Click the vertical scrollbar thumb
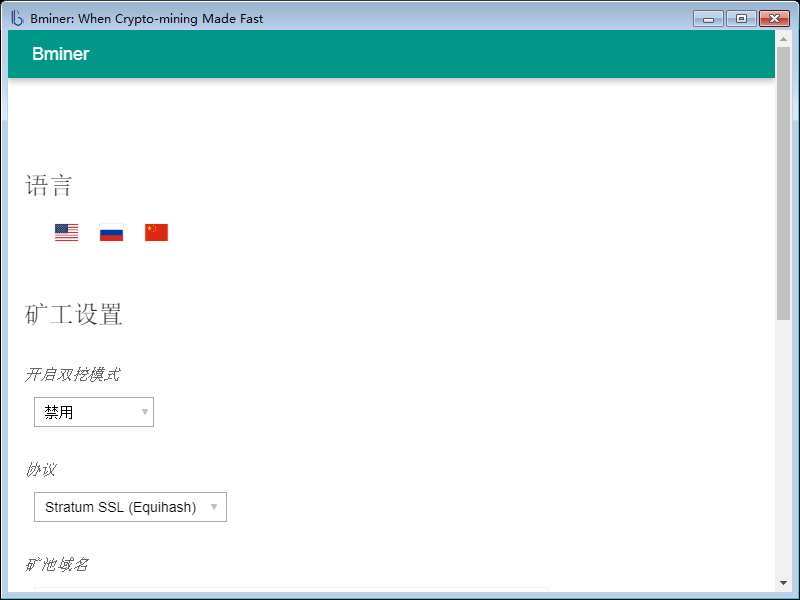This screenshot has height=600, width=800. click(x=783, y=184)
